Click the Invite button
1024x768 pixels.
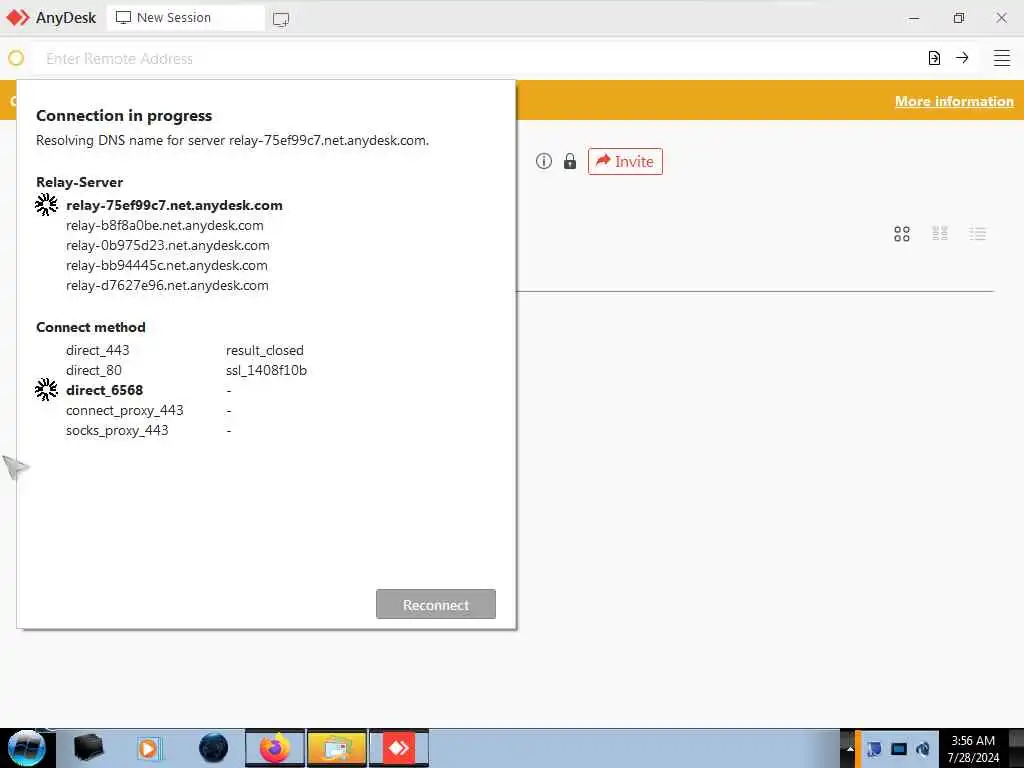[625, 161]
